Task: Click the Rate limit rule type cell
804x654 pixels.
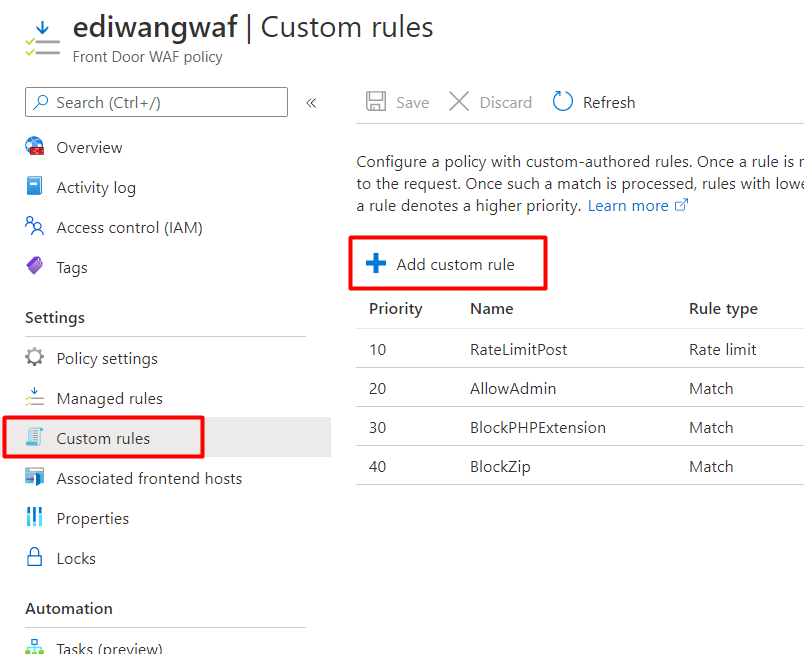Action: (722, 349)
